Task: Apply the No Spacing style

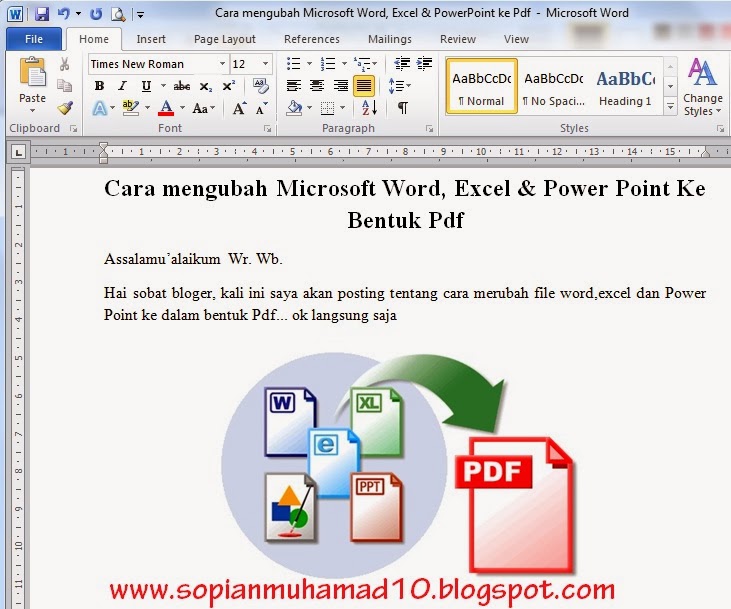Action: (553, 86)
